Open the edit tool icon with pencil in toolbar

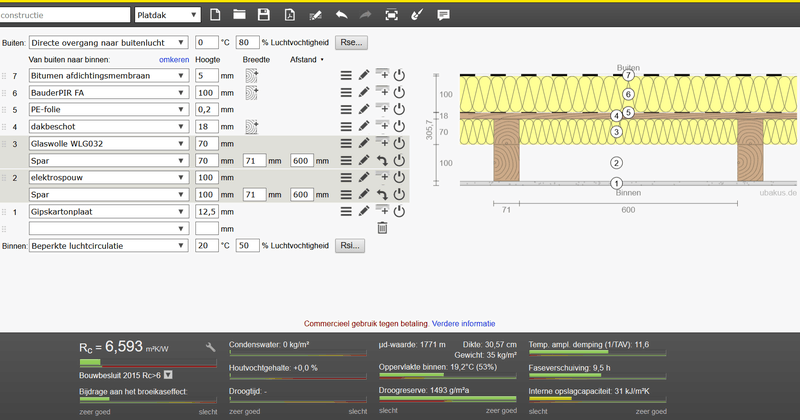tap(315, 15)
